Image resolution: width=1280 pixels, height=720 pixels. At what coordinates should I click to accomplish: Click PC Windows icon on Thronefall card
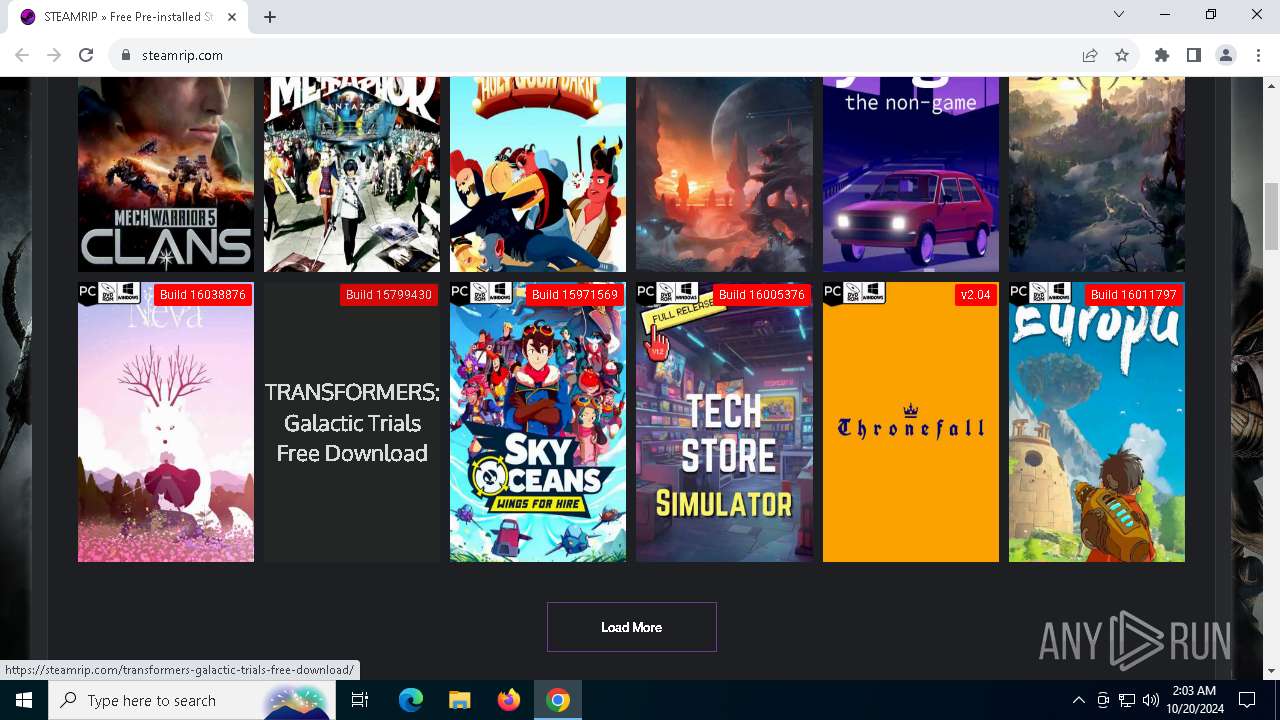(855, 293)
